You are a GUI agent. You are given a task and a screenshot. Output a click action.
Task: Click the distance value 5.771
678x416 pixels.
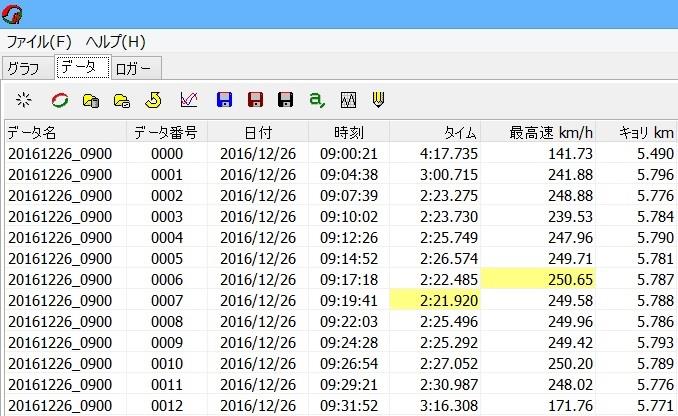pos(655,406)
